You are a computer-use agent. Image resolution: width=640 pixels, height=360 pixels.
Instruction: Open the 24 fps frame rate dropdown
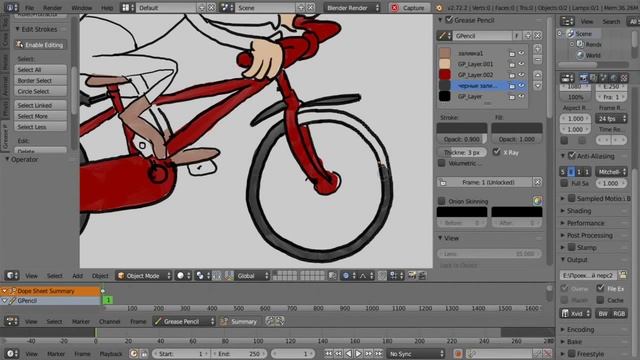[611, 119]
